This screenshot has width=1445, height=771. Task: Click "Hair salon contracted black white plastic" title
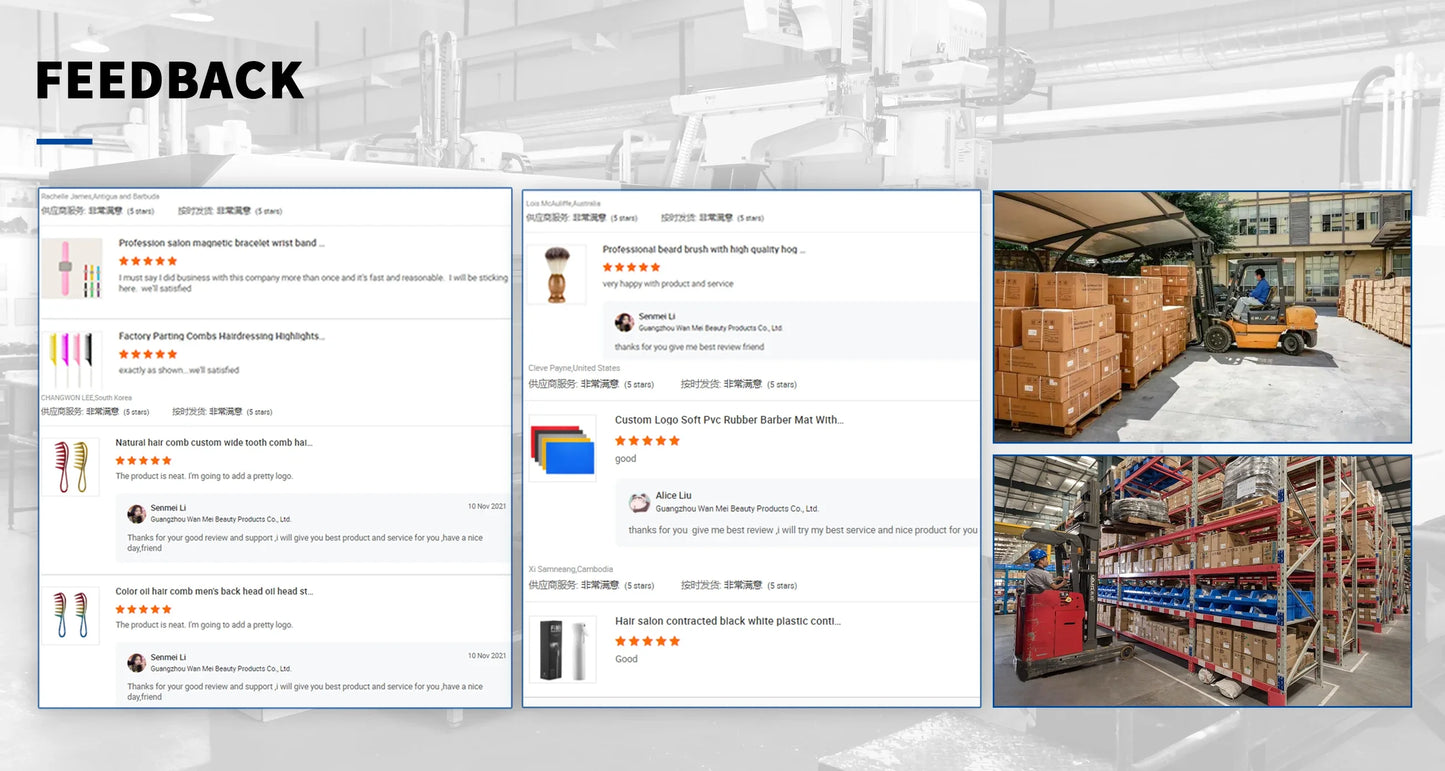click(727, 621)
